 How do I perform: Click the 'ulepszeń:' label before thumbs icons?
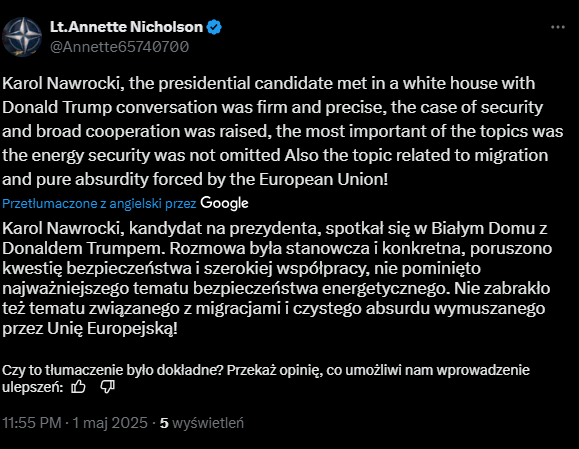point(33,387)
